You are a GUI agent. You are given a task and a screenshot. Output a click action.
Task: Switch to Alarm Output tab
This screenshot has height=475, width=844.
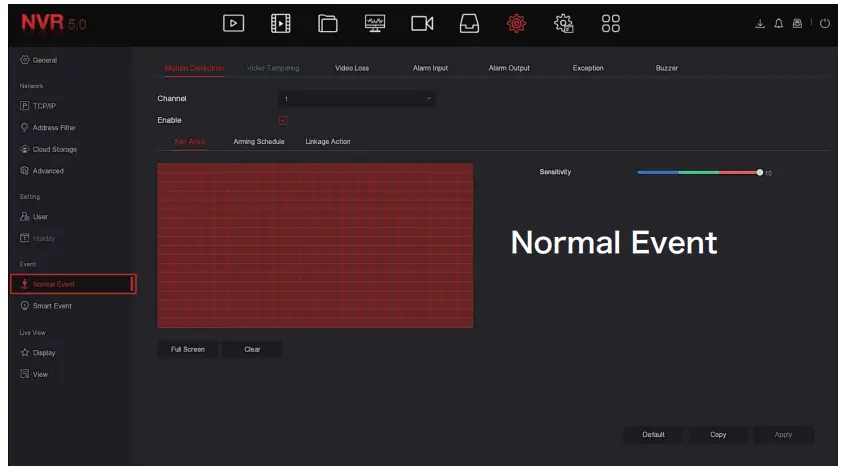point(509,68)
